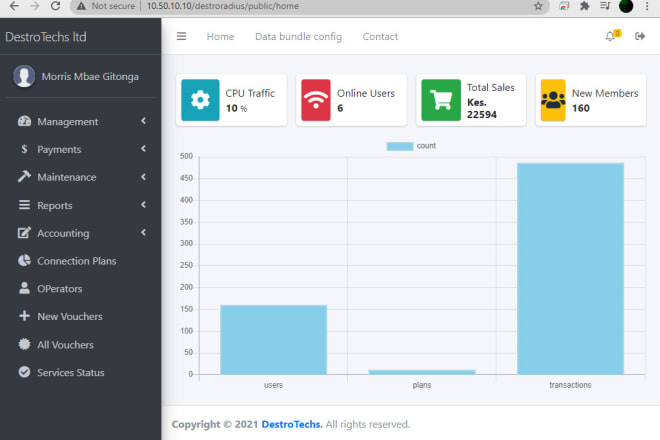Image resolution: width=660 pixels, height=440 pixels.
Task: Click the New Vouchers plus icon
Action: click(24, 316)
